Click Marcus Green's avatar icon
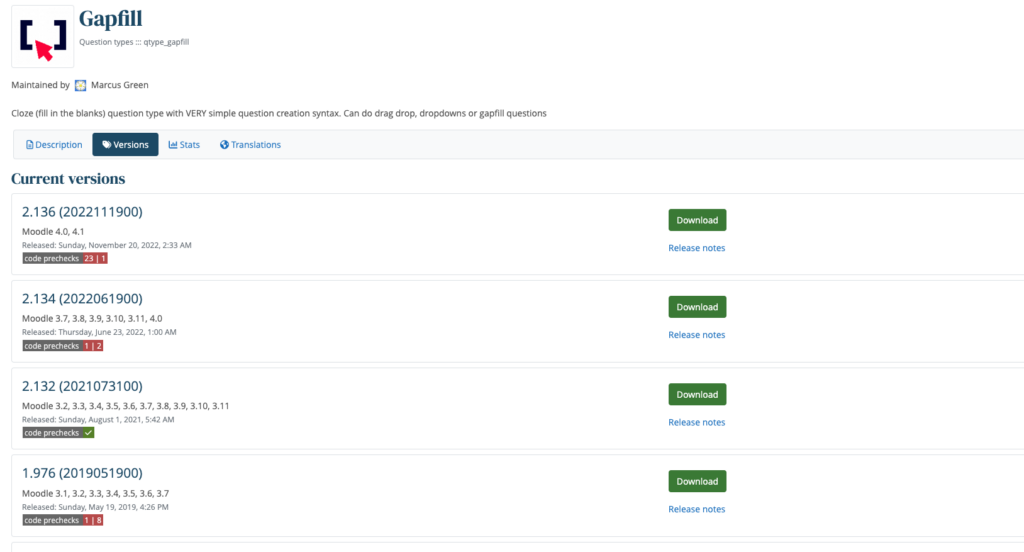The height and width of the screenshot is (552, 1024). (x=80, y=86)
